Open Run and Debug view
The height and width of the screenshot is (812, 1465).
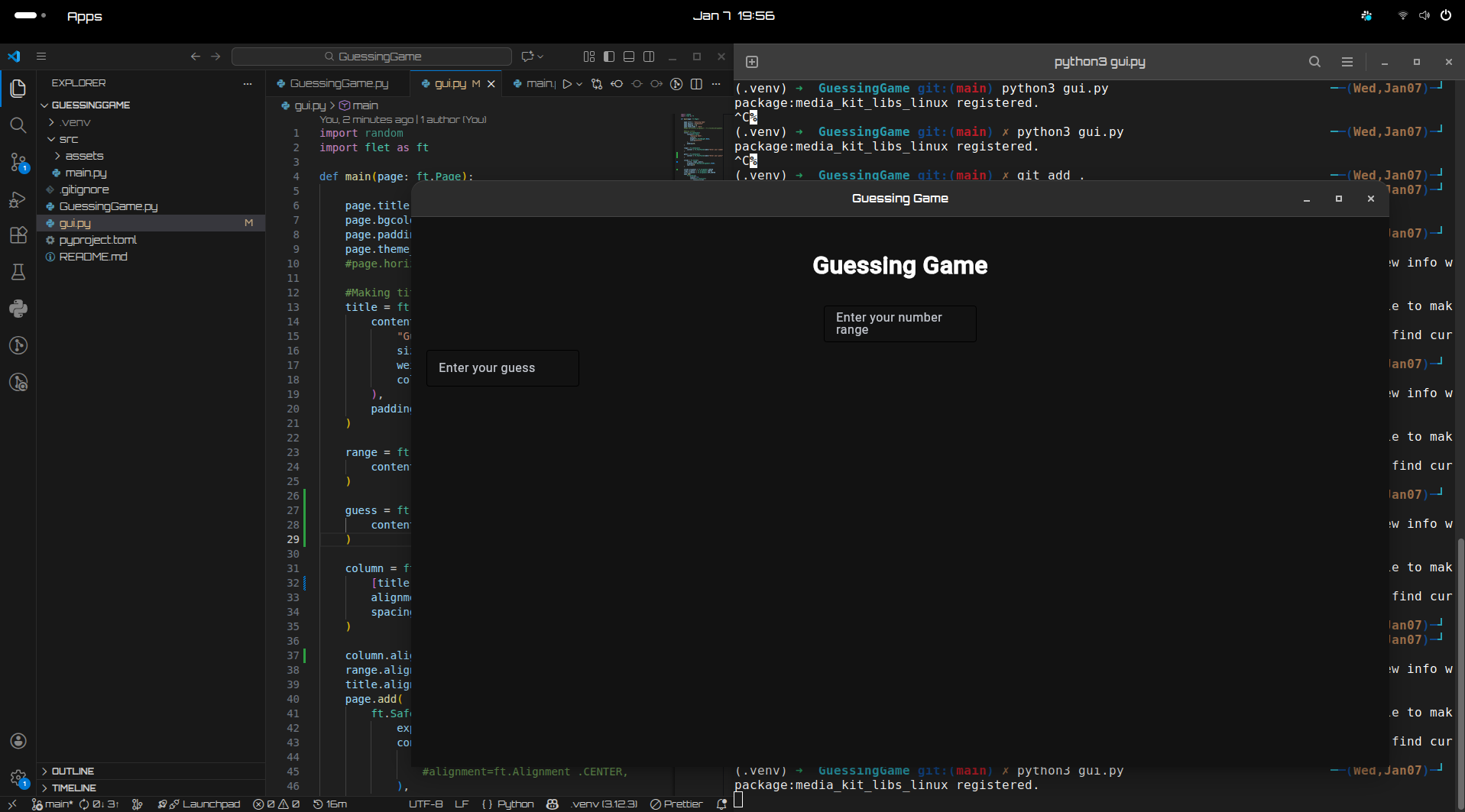tap(18, 199)
